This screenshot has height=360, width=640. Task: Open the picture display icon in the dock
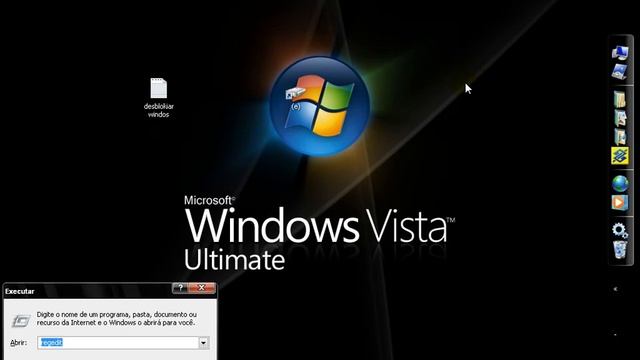(620, 71)
